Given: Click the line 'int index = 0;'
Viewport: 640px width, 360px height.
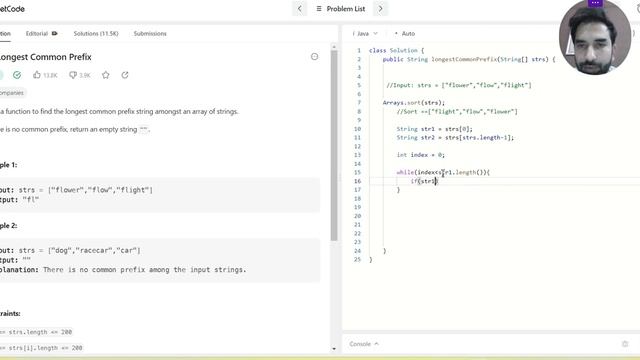Looking at the screenshot, I should coord(420,155).
